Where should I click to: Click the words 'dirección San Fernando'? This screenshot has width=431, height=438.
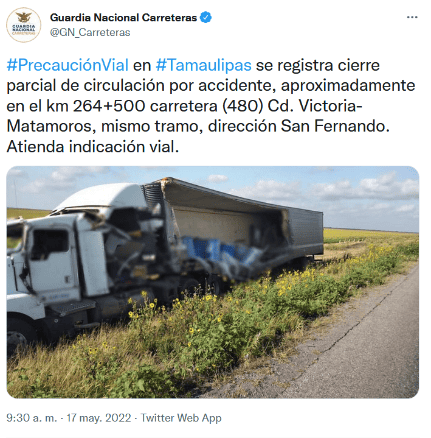point(297,126)
